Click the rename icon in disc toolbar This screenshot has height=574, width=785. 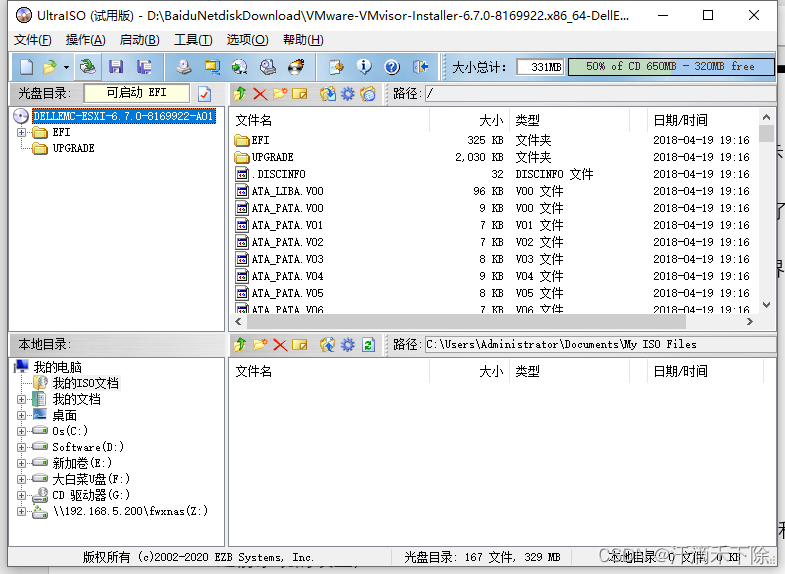click(299, 94)
